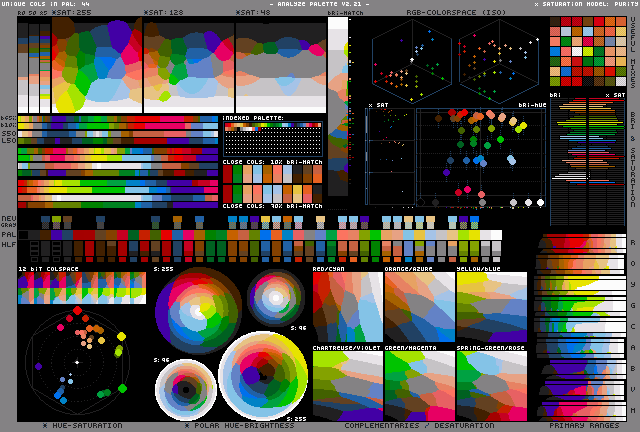This screenshot has width=640, height=432.
Task: Click the 'HLF' row label
Action: coord(9,245)
